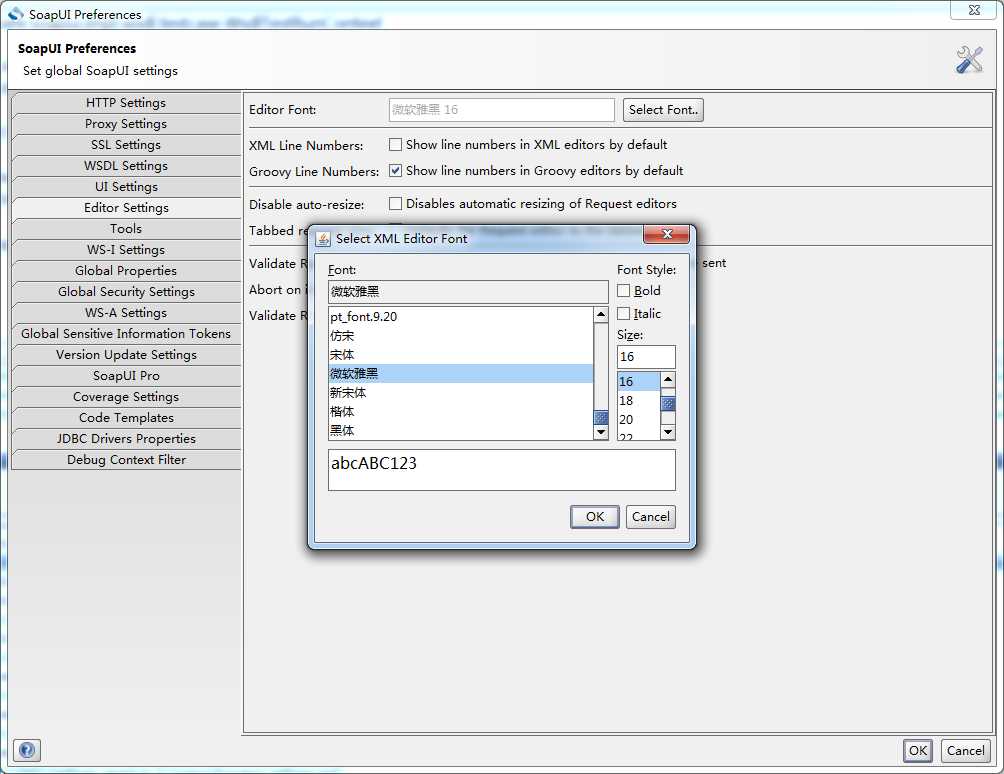The height and width of the screenshot is (774, 1004).
Task: Open Coverage Settings tab
Action: tap(126, 397)
